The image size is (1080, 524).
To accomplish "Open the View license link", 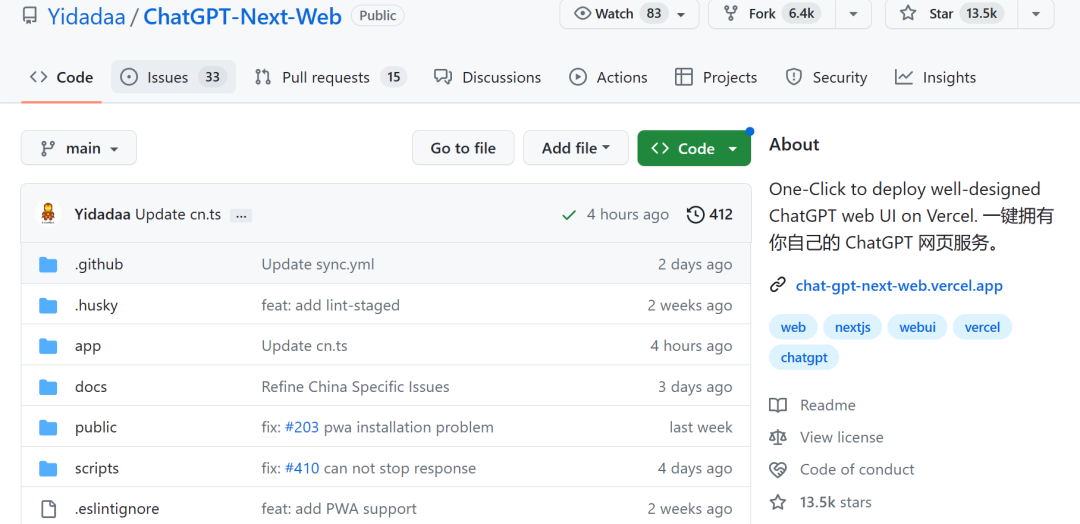I will point(841,437).
